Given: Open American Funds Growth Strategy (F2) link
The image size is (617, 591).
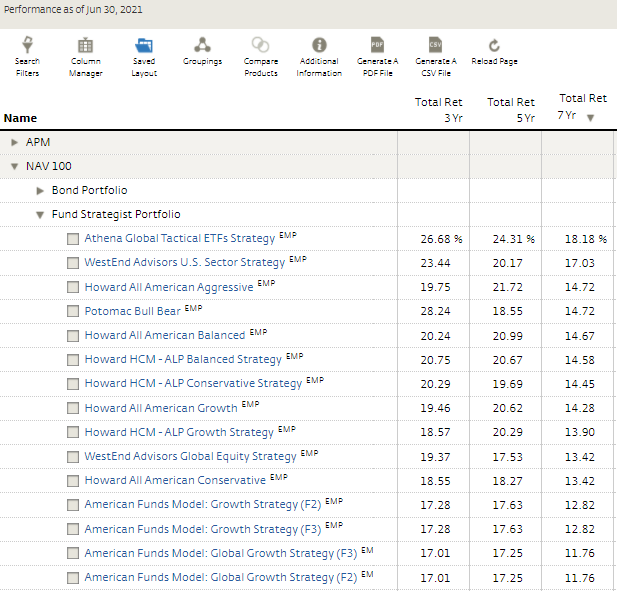Looking at the screenshot, I should coord(203,504).
